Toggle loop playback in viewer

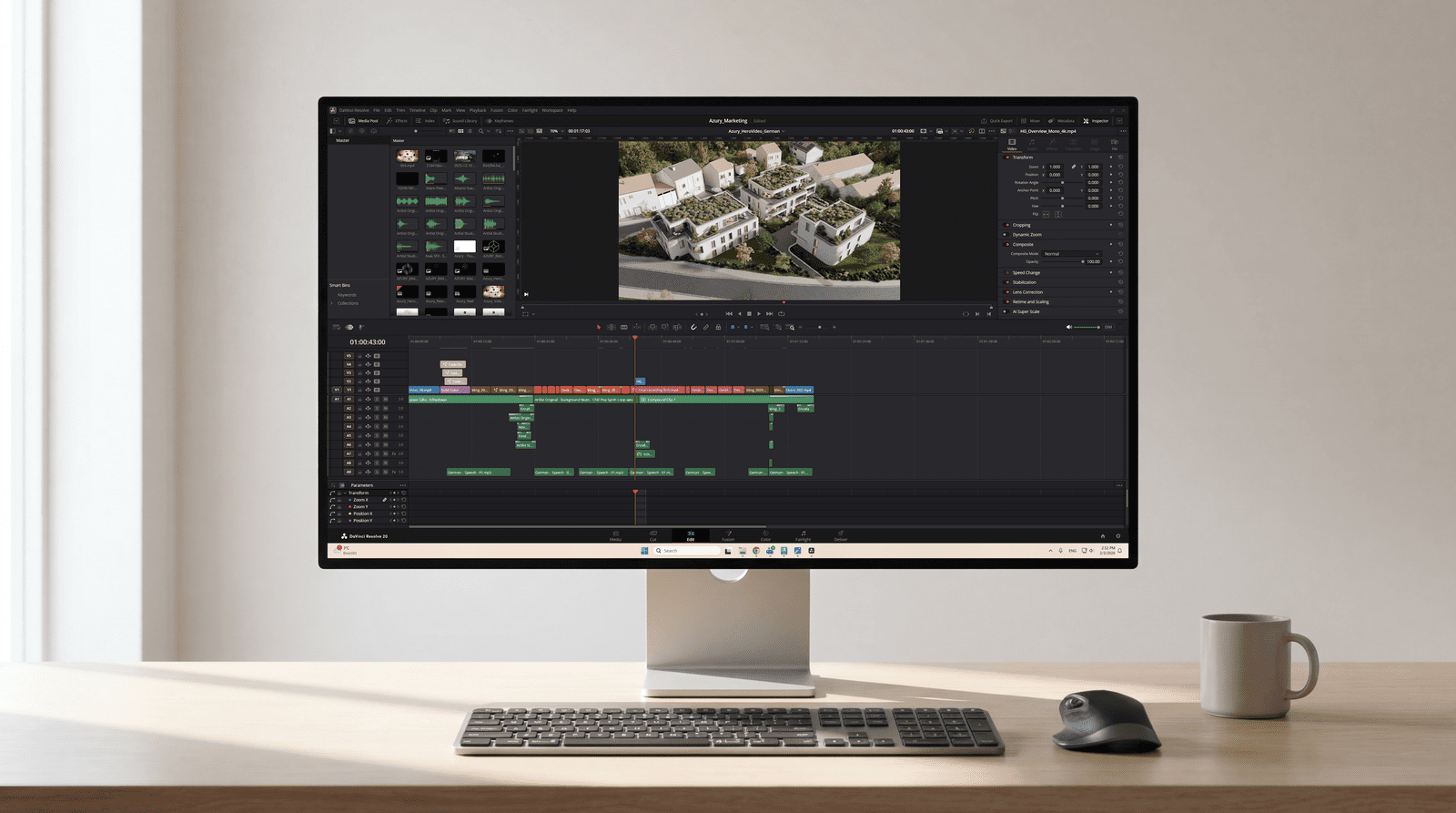point(782,313)
